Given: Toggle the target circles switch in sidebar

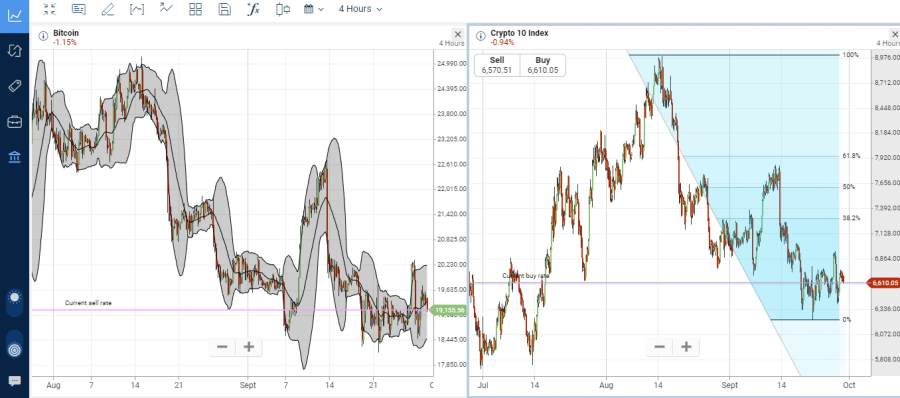Looking at the screenshot, I should [14, 343].
